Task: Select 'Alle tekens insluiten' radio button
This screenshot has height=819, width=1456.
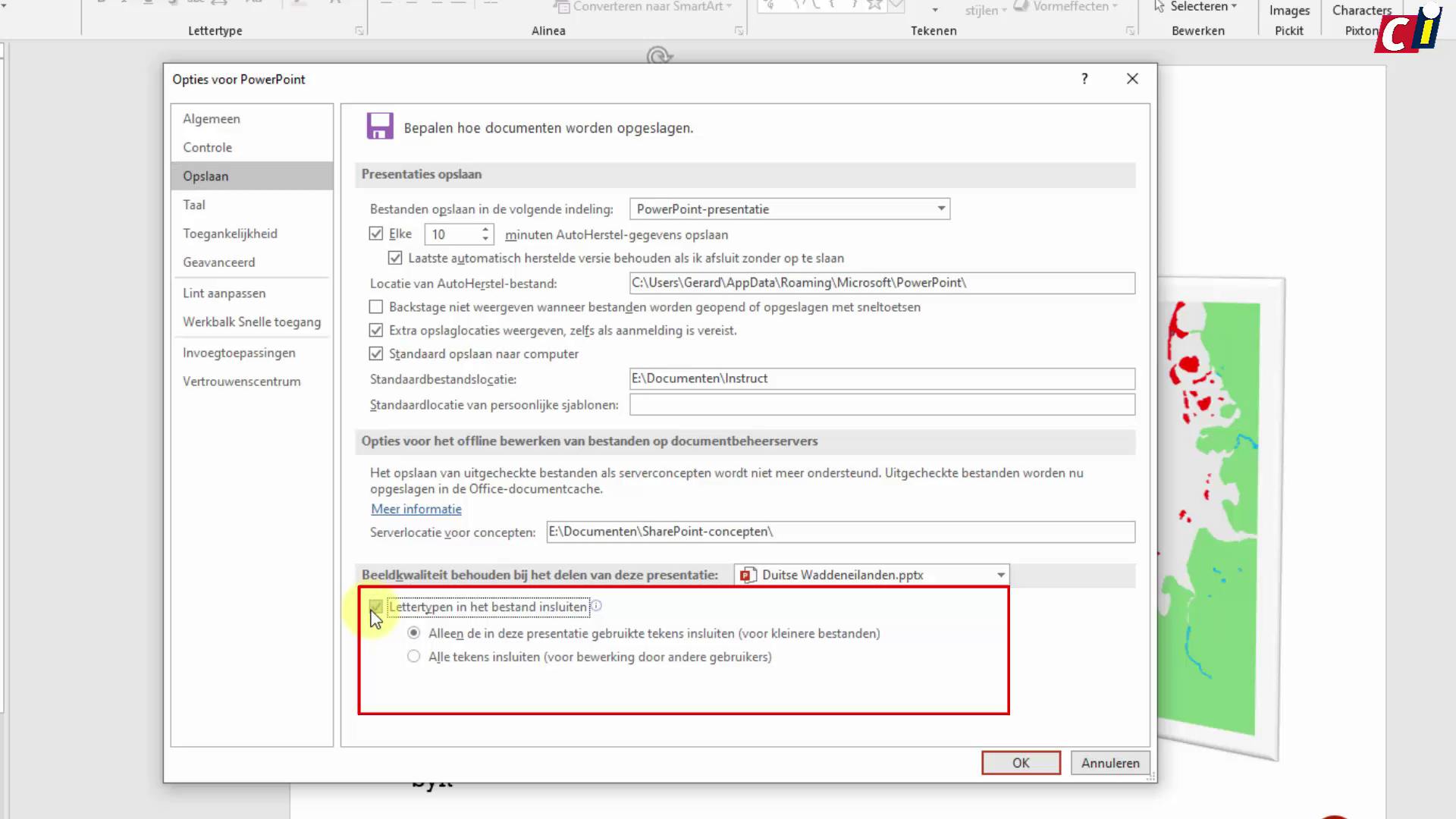Action: (413, 657)
